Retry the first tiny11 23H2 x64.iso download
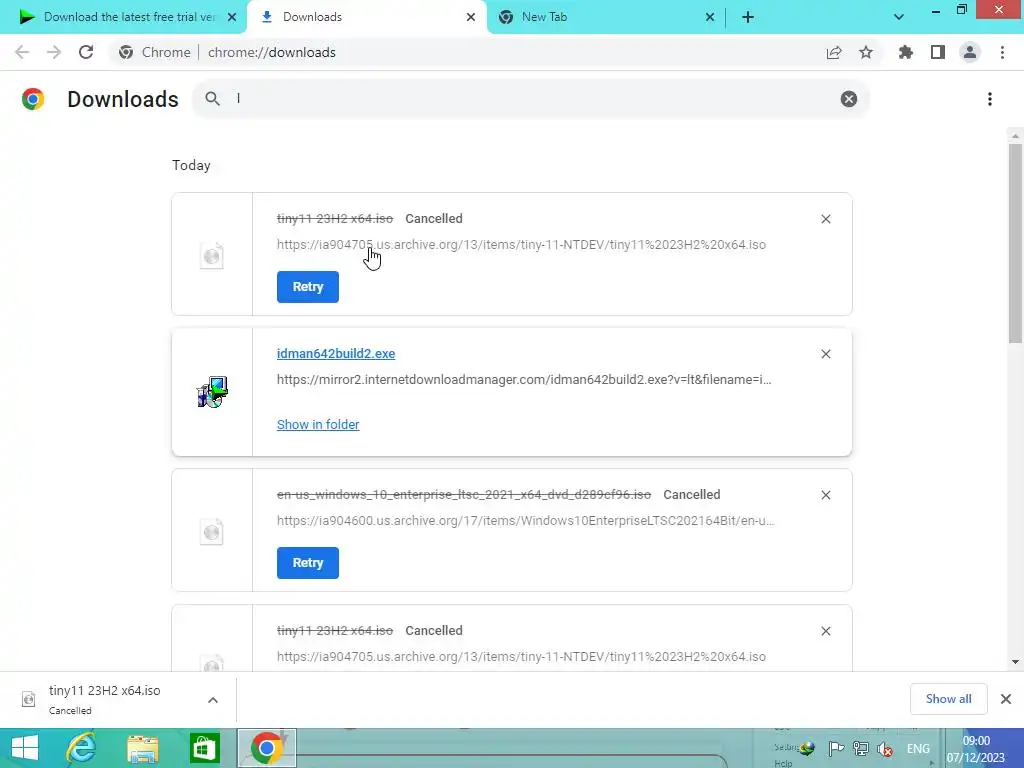 pyautogui.click(x=308, y=287)
